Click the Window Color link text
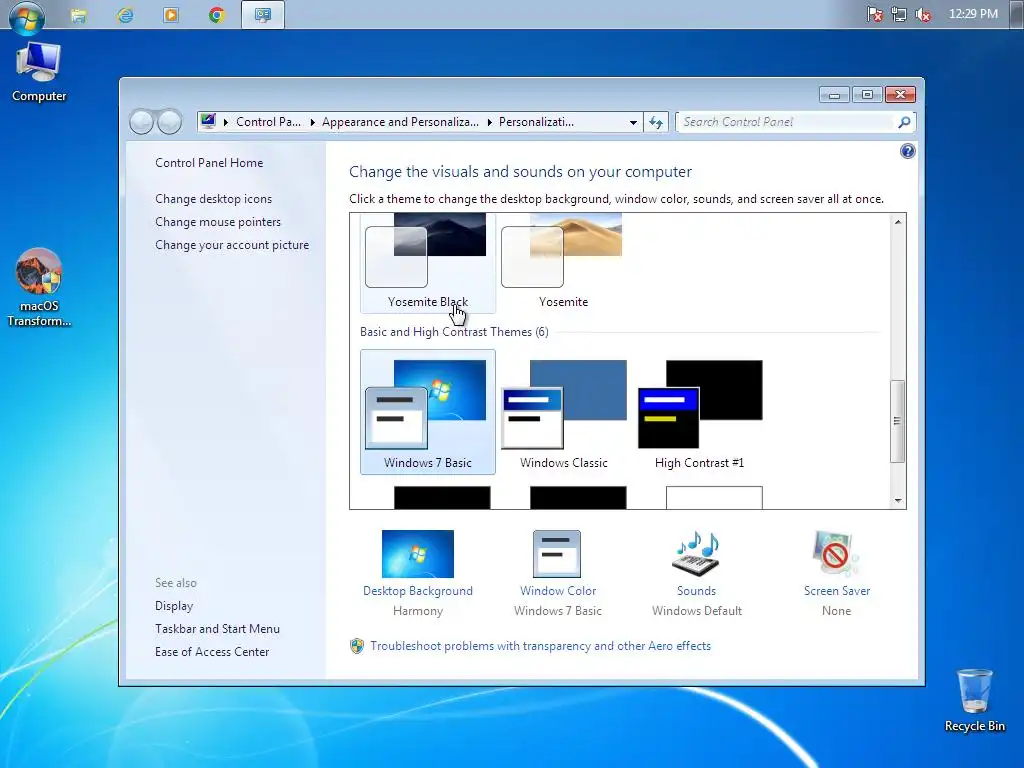Viewport: 1024px width, 768px height. point(558,591)
